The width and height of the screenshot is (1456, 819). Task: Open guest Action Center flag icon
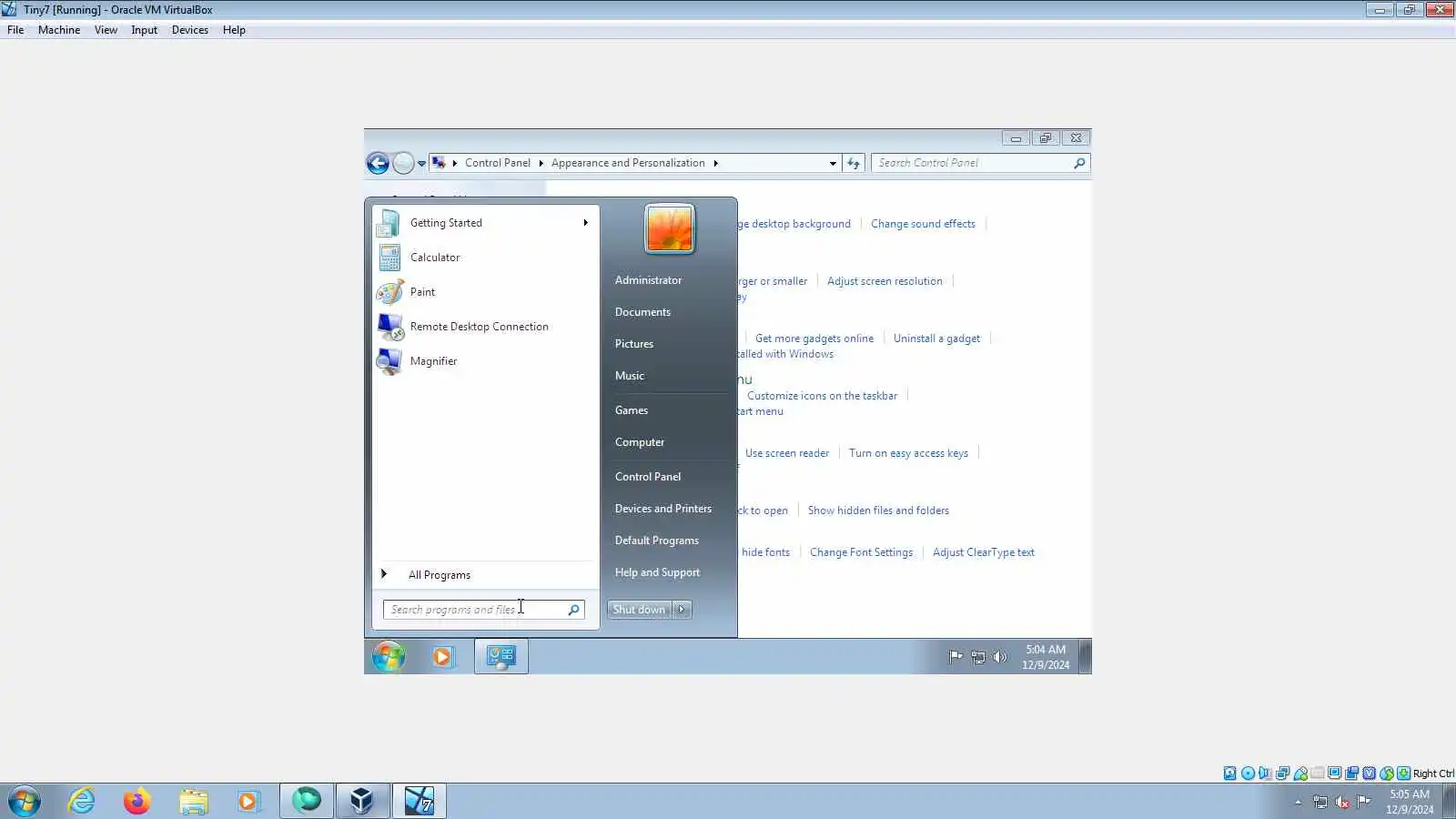click(955, 657)
